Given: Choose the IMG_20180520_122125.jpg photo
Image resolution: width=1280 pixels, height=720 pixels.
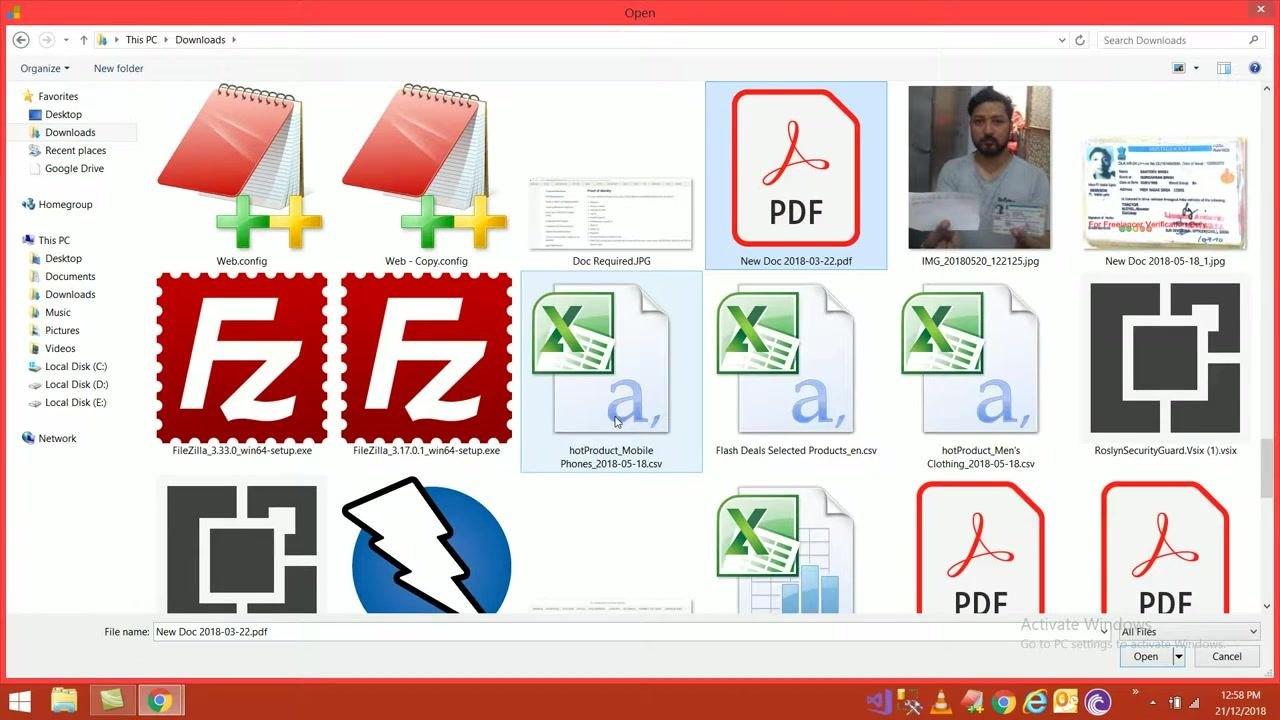Looking at the screenshot, I should click(x=980, y=178).
